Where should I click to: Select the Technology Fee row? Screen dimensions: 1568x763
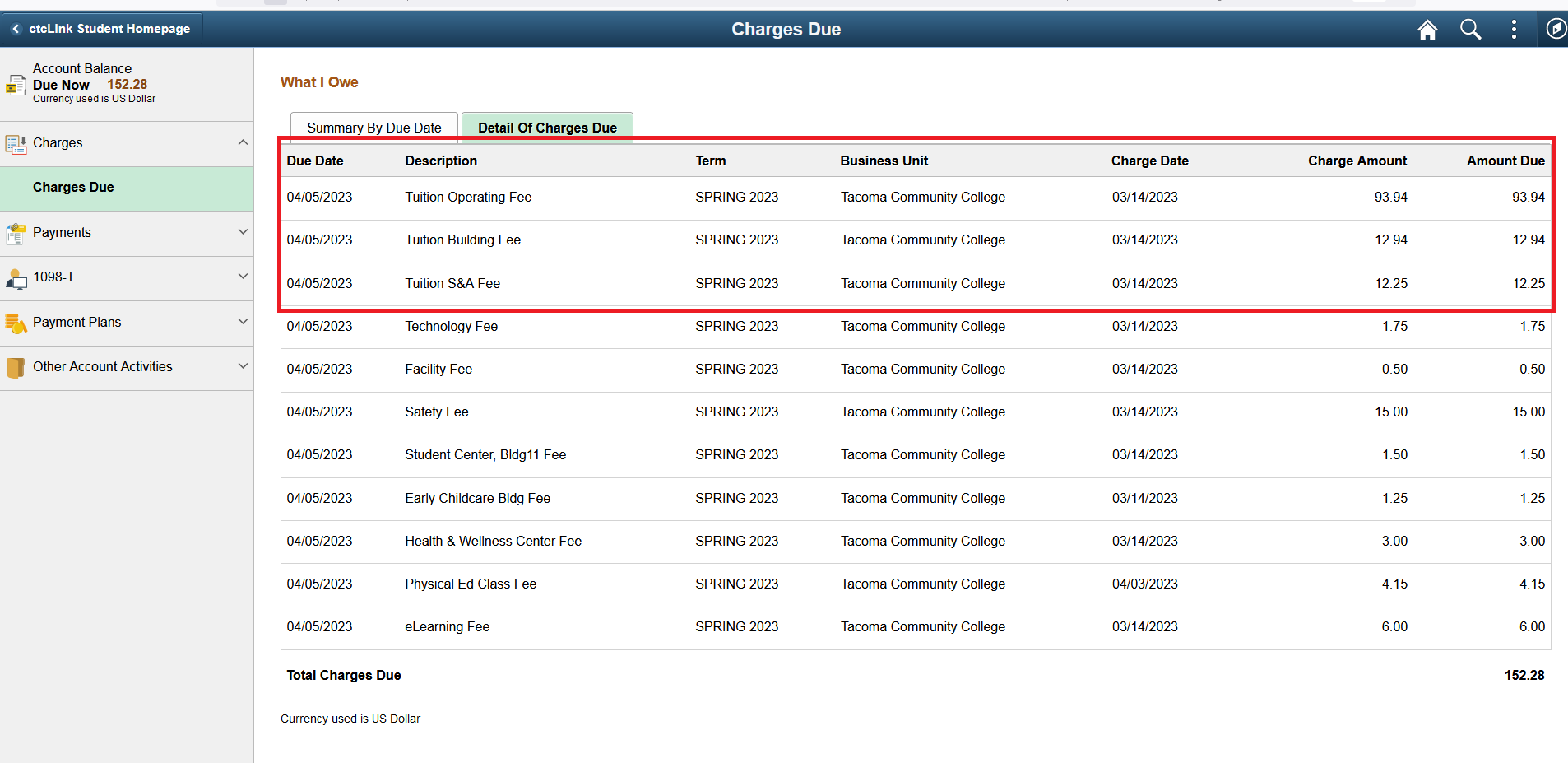(x=916, y=327)
